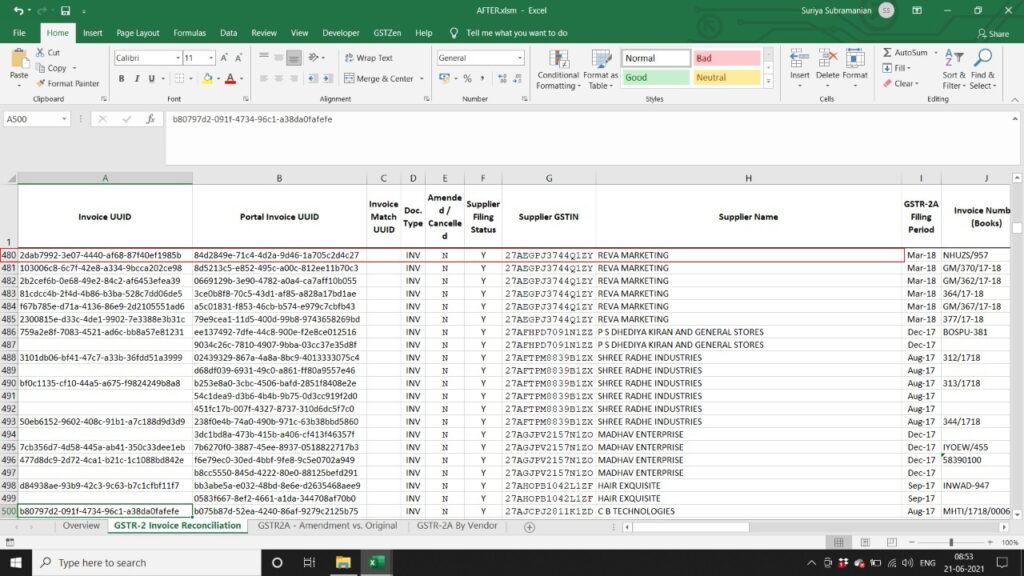Screen dimensions: 1024x576
Task: Switch to Page Layout view icon
Action: 865,542
